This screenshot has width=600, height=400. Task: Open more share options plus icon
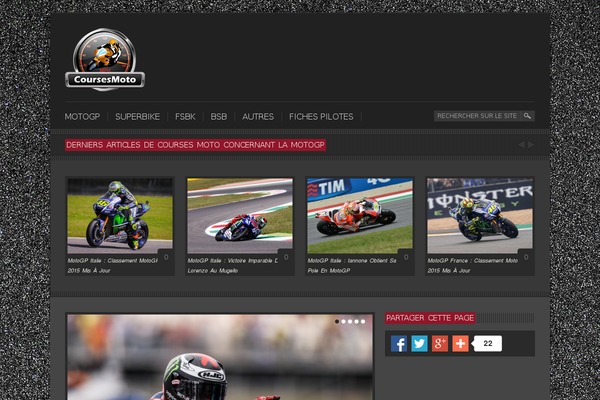(460, 344)
